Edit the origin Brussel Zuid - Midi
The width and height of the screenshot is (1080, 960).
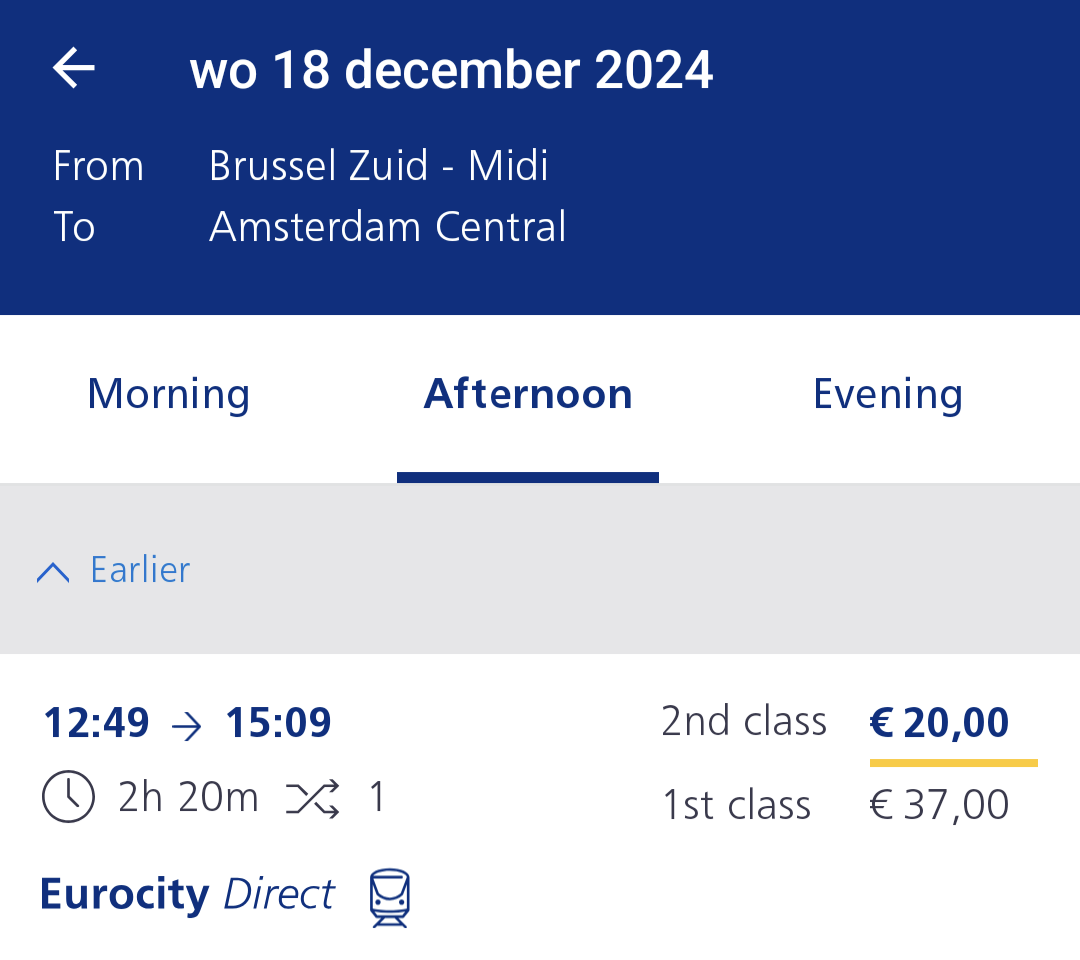(x=379, y=165)
